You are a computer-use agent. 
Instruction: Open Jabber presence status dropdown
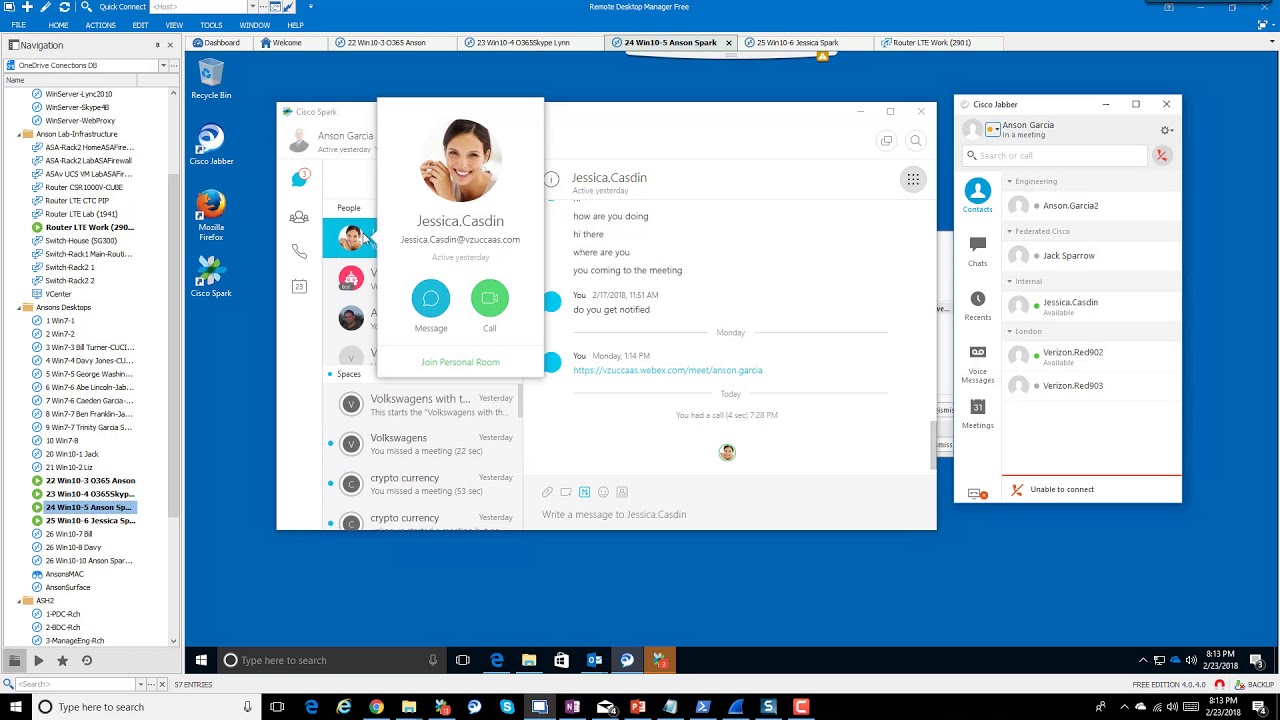point(992,129)
